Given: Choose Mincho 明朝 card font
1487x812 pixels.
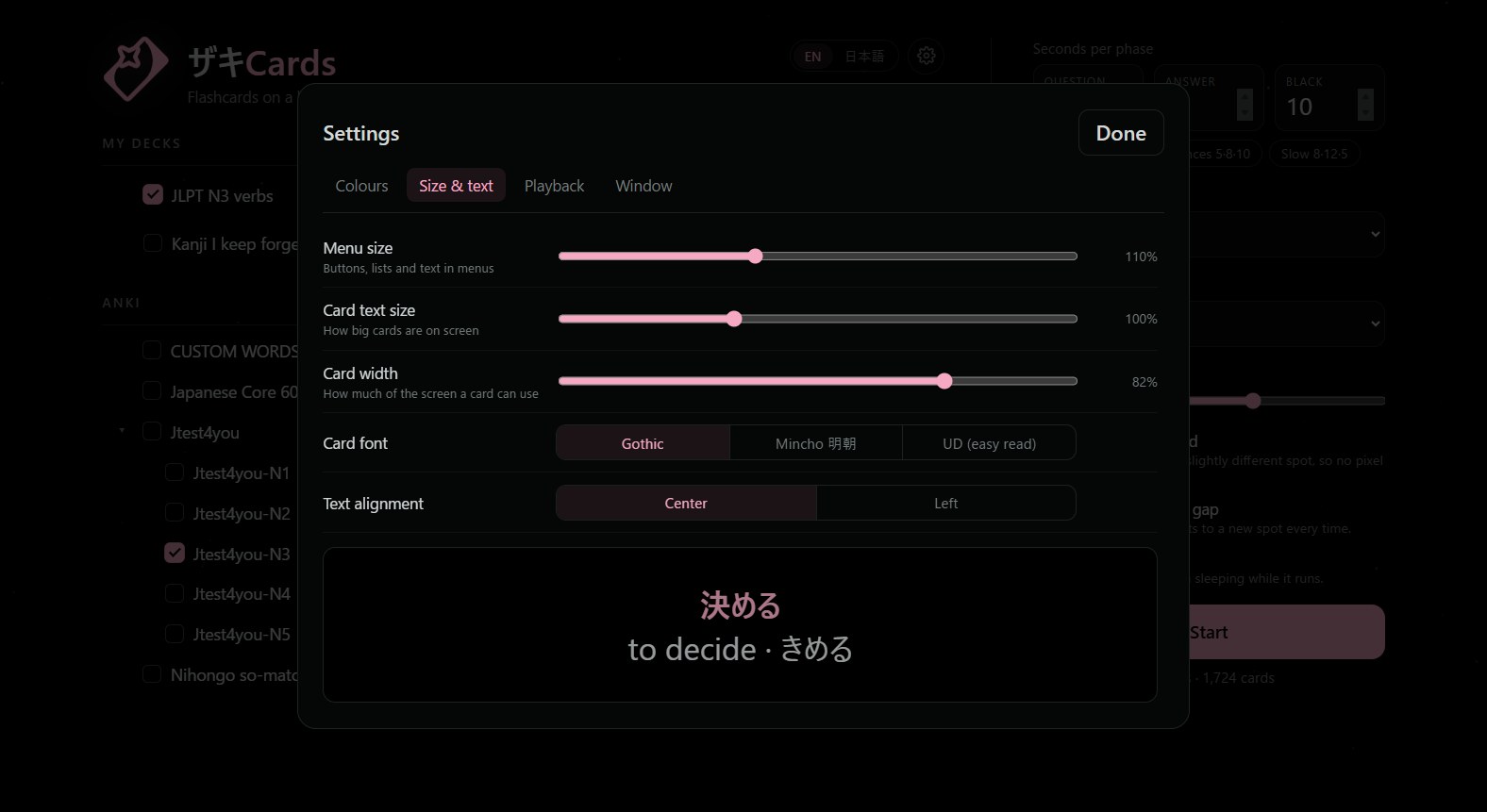Looking at the screenshot, I should (815, 443).
